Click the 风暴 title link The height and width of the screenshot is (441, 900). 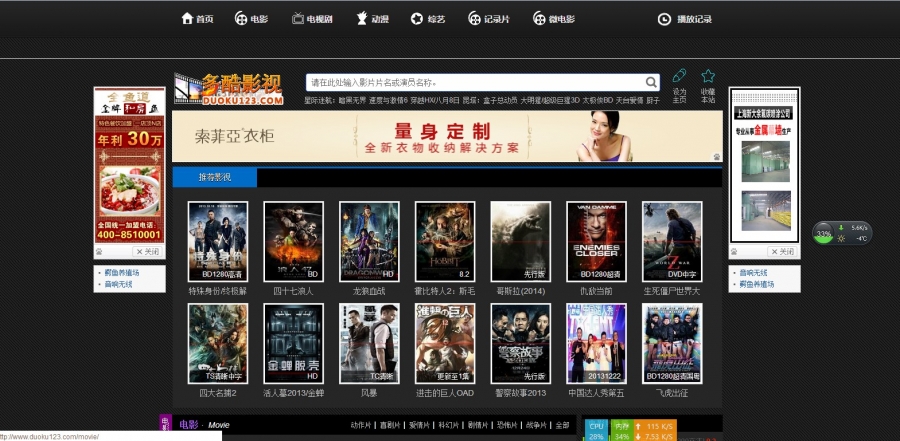pyautogui.click(x=369, y=393)
